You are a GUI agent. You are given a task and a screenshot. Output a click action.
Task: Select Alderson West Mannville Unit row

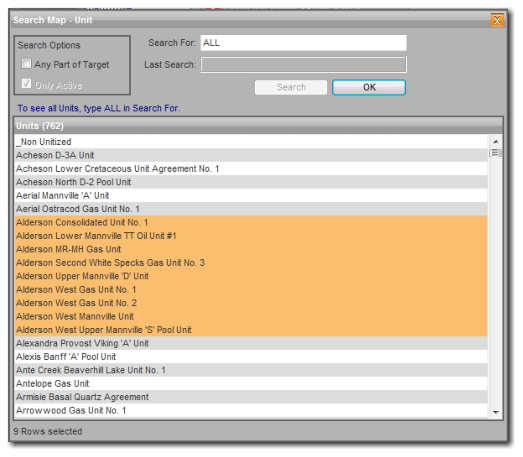coord(251,316)
